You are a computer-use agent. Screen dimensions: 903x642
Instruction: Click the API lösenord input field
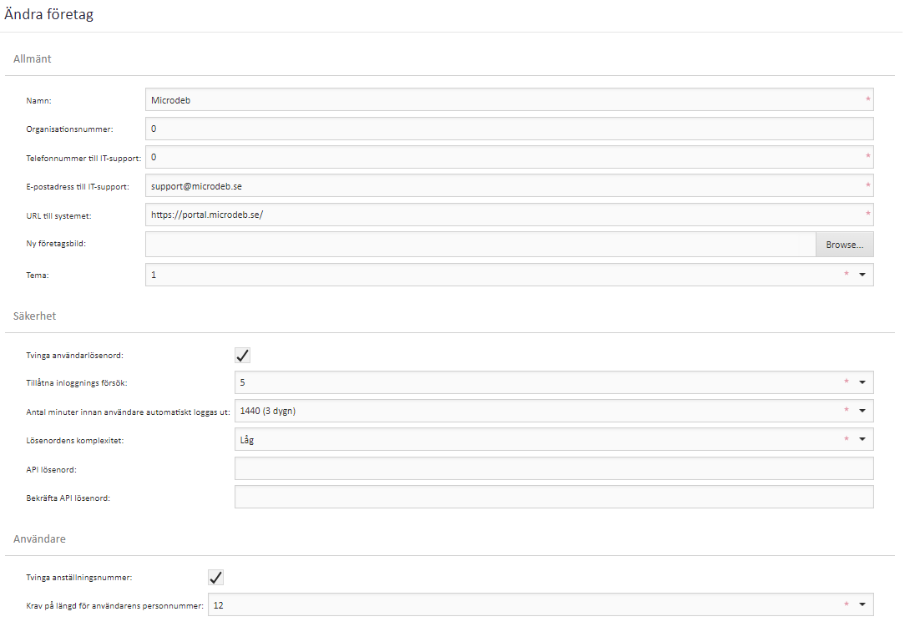pyautogui.click(x=553, y=468)
